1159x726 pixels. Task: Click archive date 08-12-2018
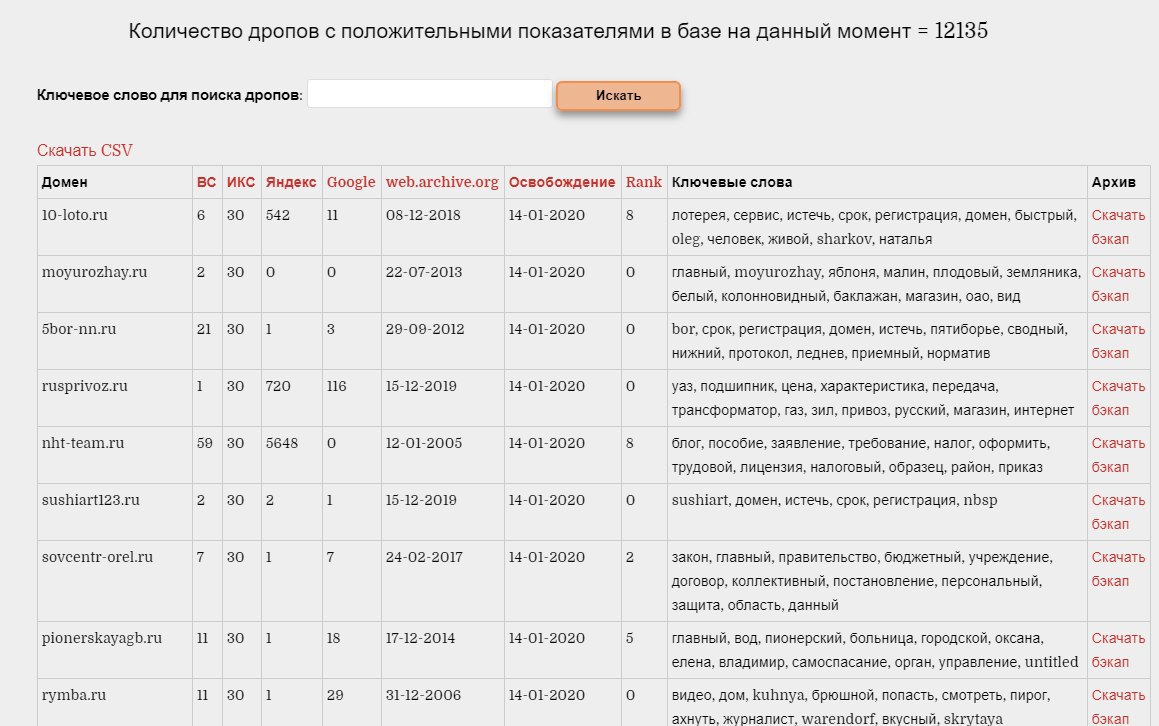click(x=423, y=215)
